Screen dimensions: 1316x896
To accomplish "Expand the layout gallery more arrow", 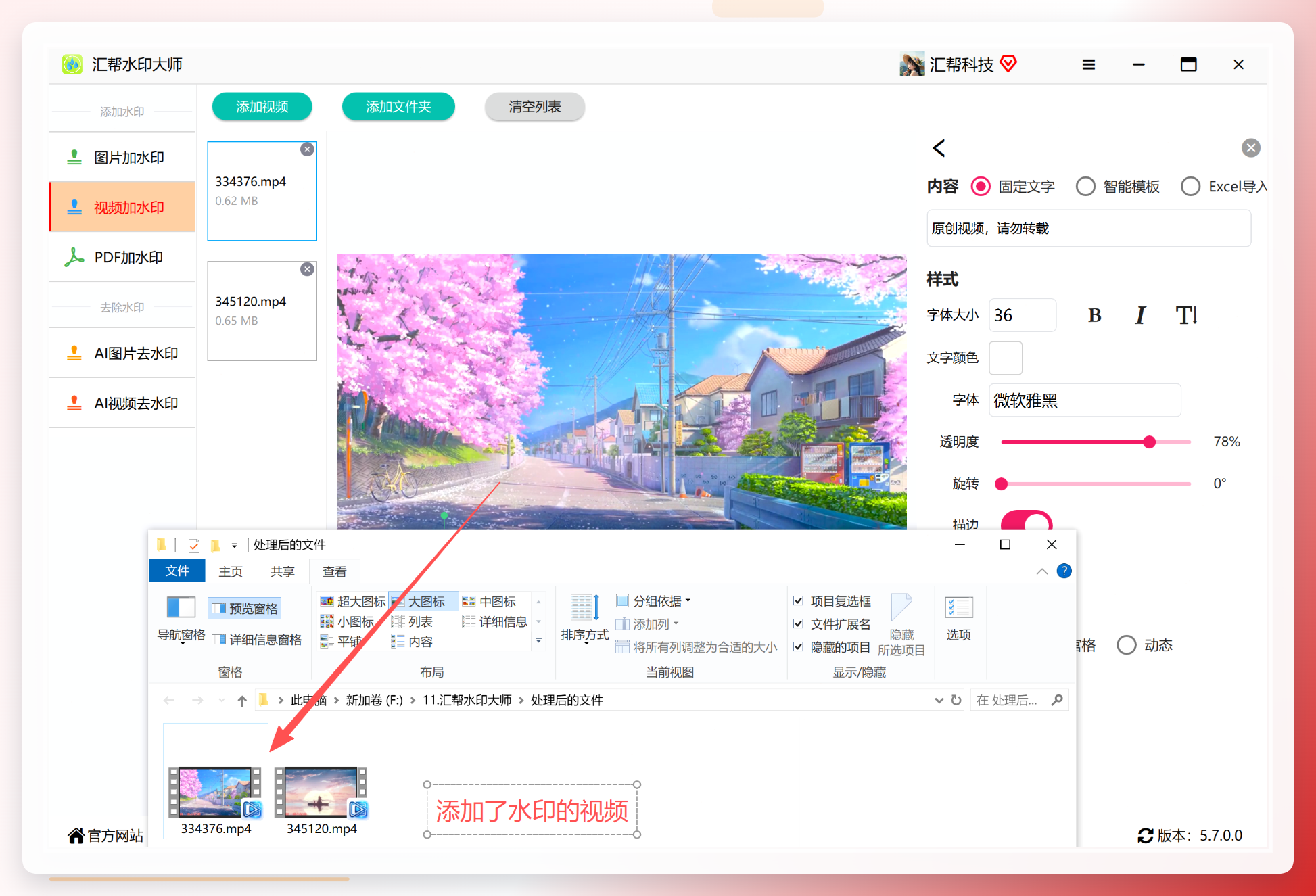I will [538, 641].
